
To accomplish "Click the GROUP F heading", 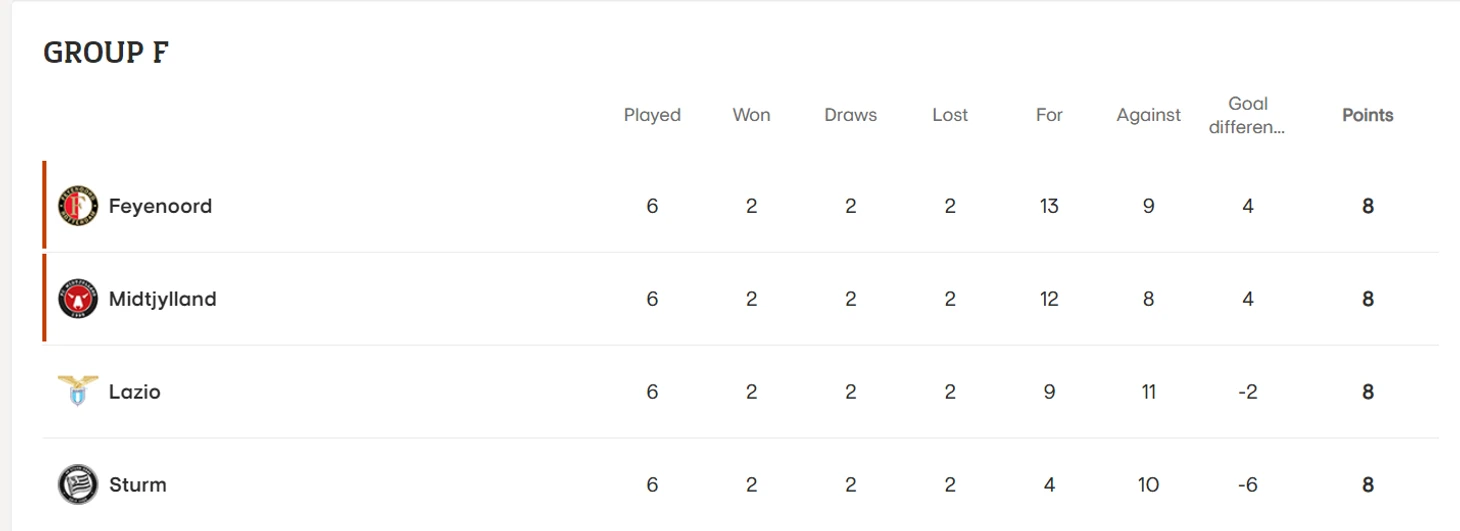I will pos(106,53).
